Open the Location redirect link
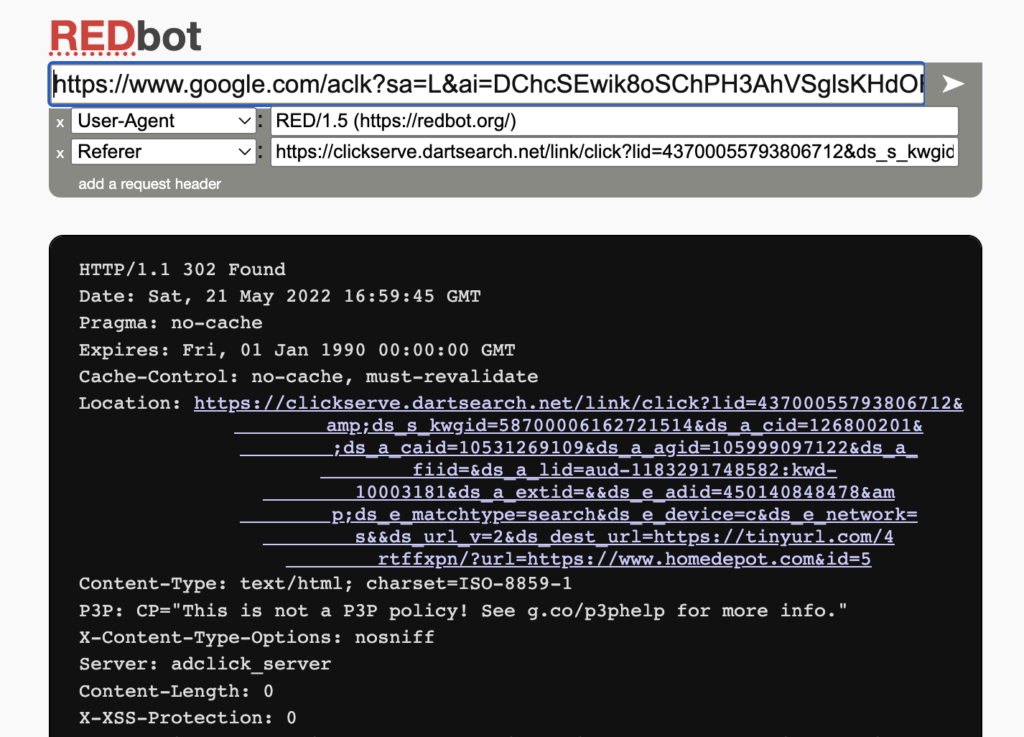This screenshot has width=1024, height=737. 578,481
